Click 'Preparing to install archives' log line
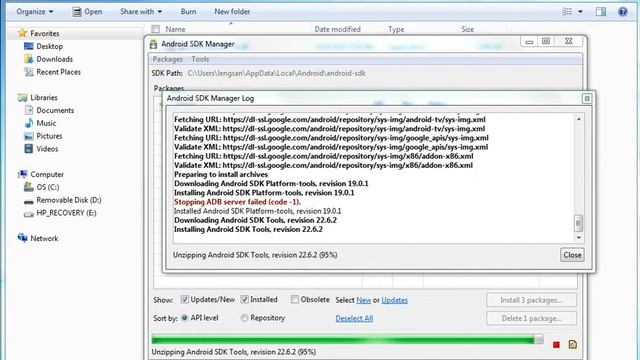The image size is (640, 360). [x=221, y=174]
